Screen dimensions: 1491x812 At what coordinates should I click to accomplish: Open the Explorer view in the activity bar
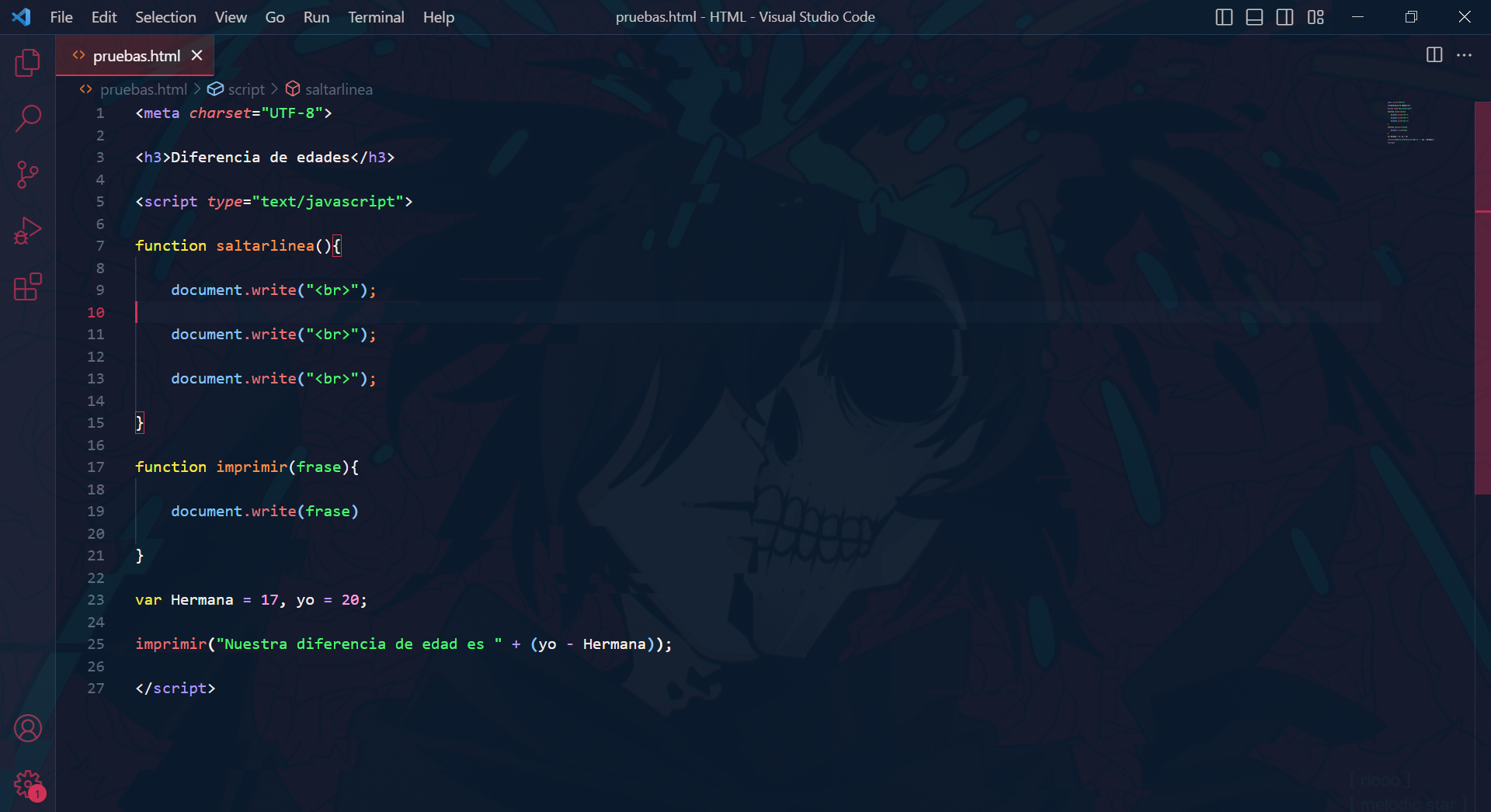pos(28,63)
